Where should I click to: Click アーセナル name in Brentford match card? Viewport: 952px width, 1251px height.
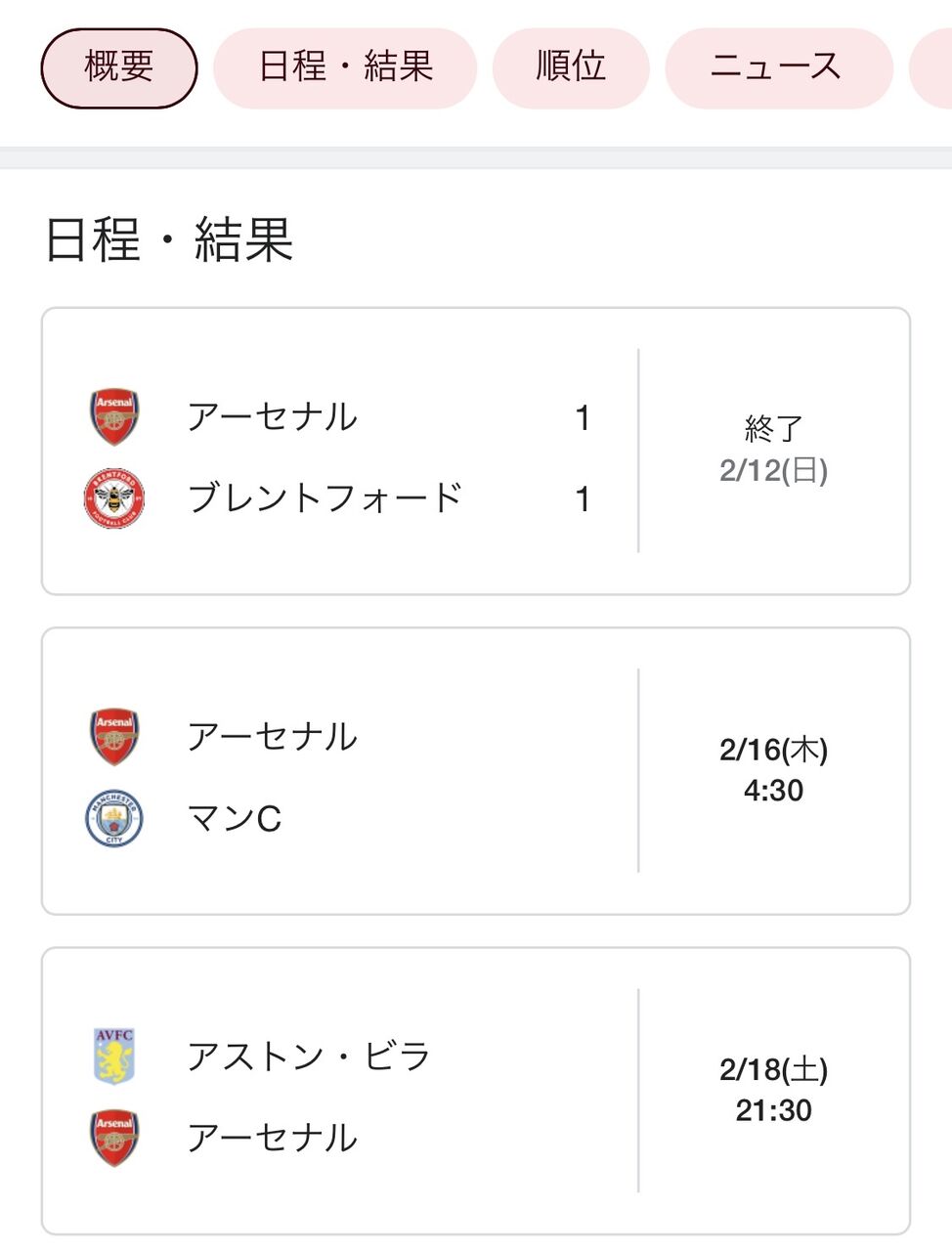[273, 417]
